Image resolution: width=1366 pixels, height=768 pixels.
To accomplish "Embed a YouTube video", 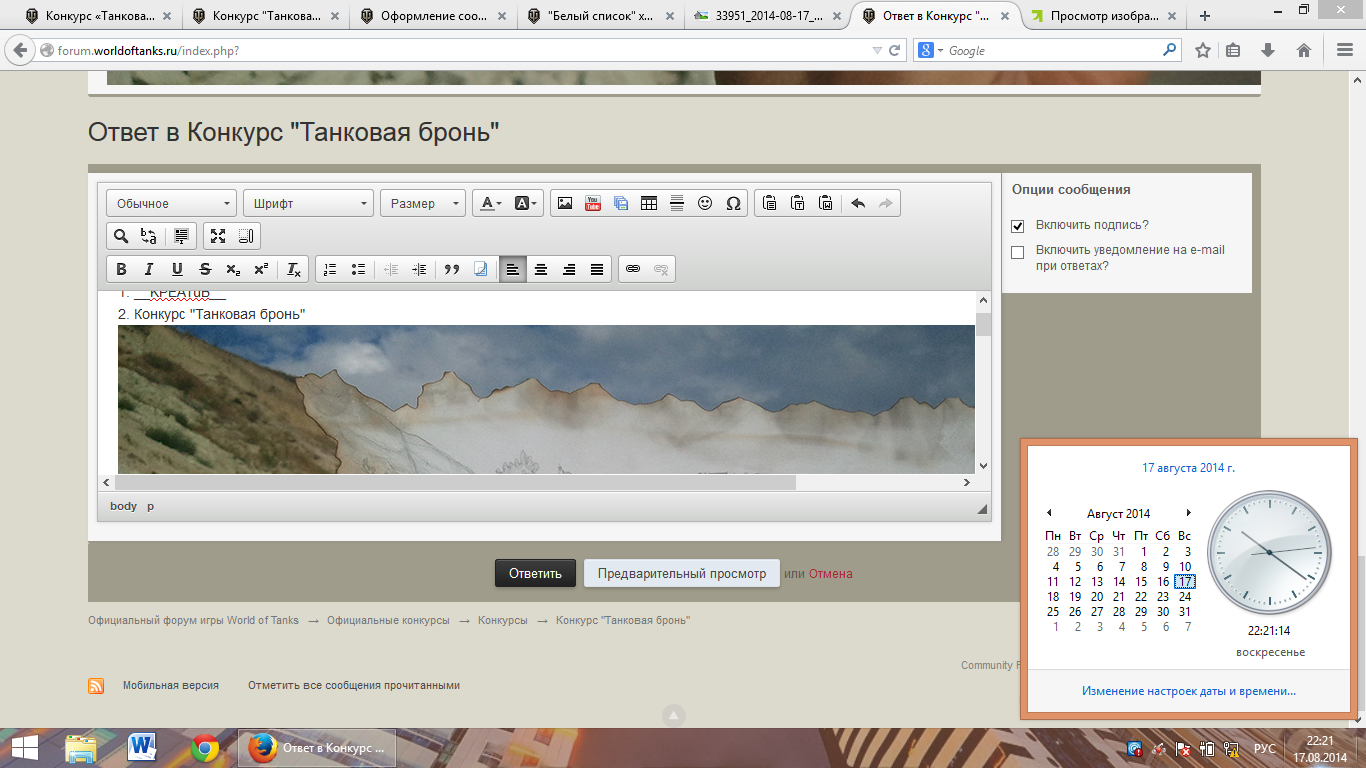I will pyautogui.click(x=593, y=203).
